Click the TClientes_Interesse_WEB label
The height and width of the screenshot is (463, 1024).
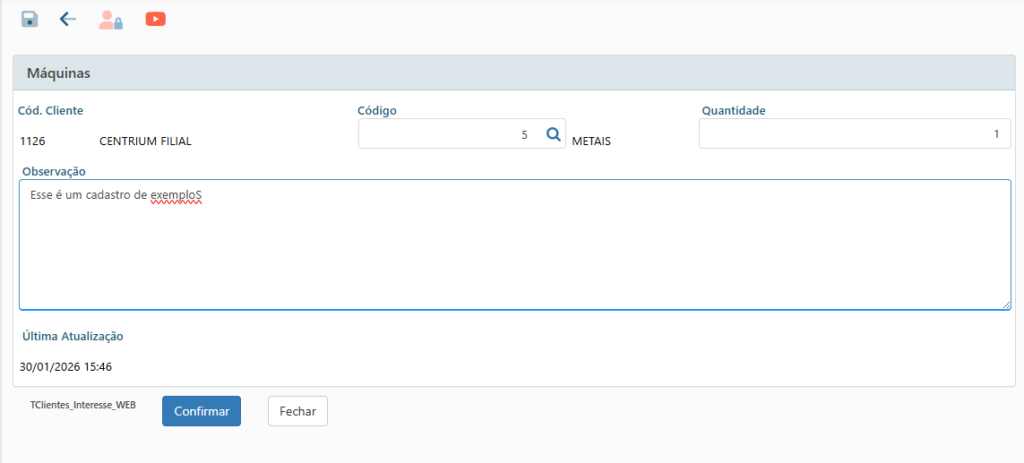tap(83, 406)
